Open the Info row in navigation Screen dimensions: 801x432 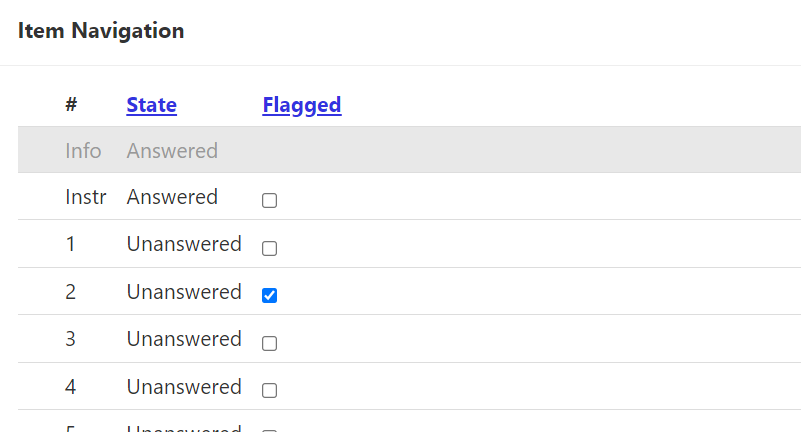(x=83, y=151)
